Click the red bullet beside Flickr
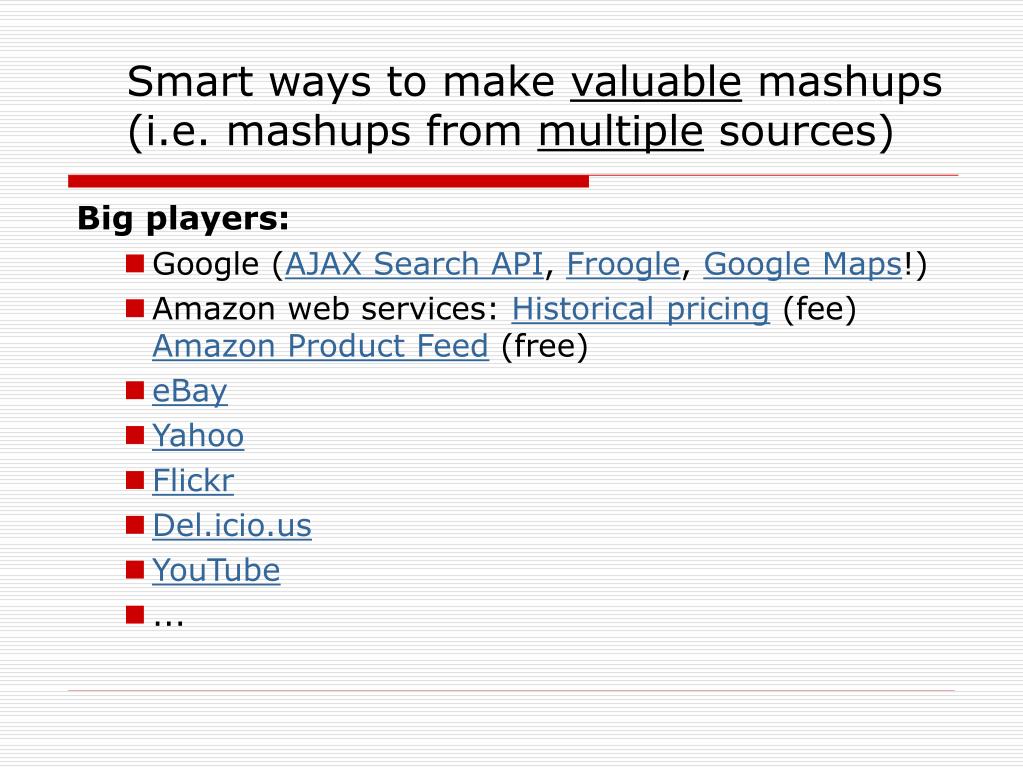Viewport: 1023px width, 767px height. pos(135,480)
